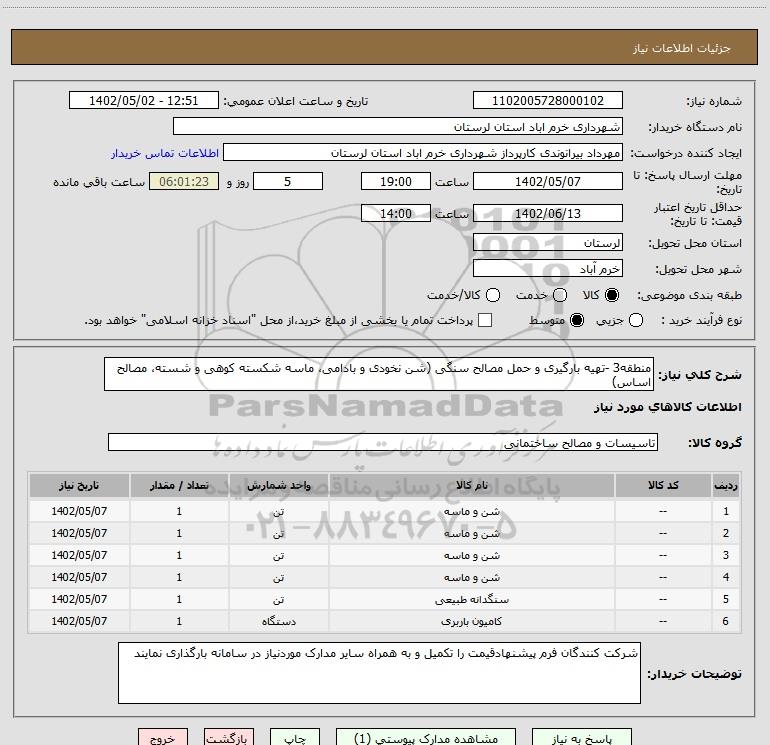The height and width of the screenshot is (745, 770).
Task: Click the goods group field تاسیسات و مصالح ساختمانی
Action: (x=383, y=442)
